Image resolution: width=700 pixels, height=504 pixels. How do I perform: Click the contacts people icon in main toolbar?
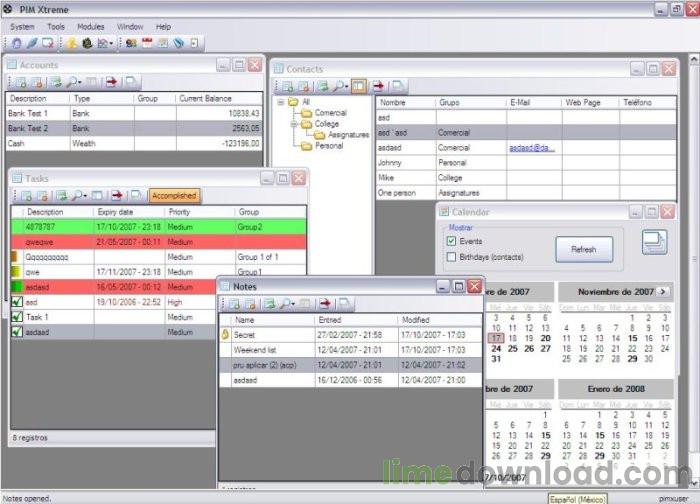point(131,43)
